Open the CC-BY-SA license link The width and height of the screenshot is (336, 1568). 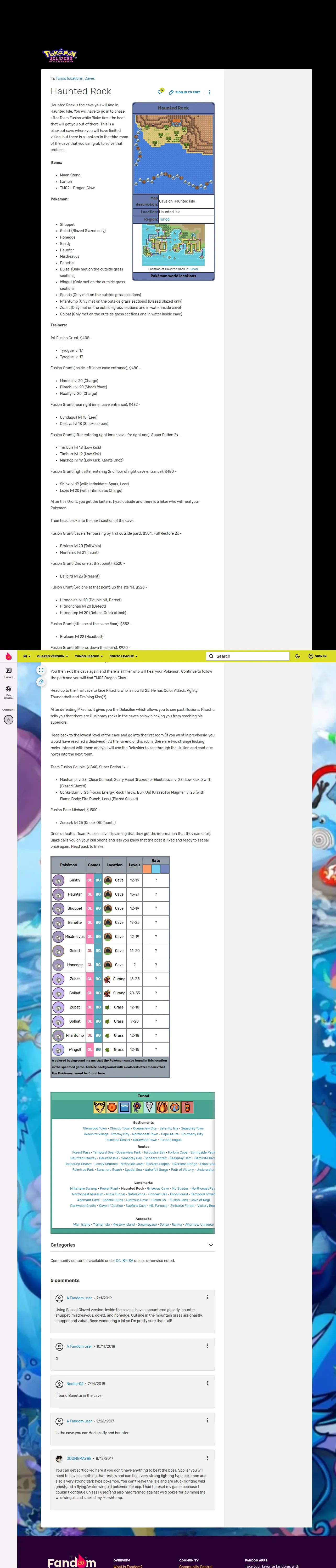pos(124,1261)
